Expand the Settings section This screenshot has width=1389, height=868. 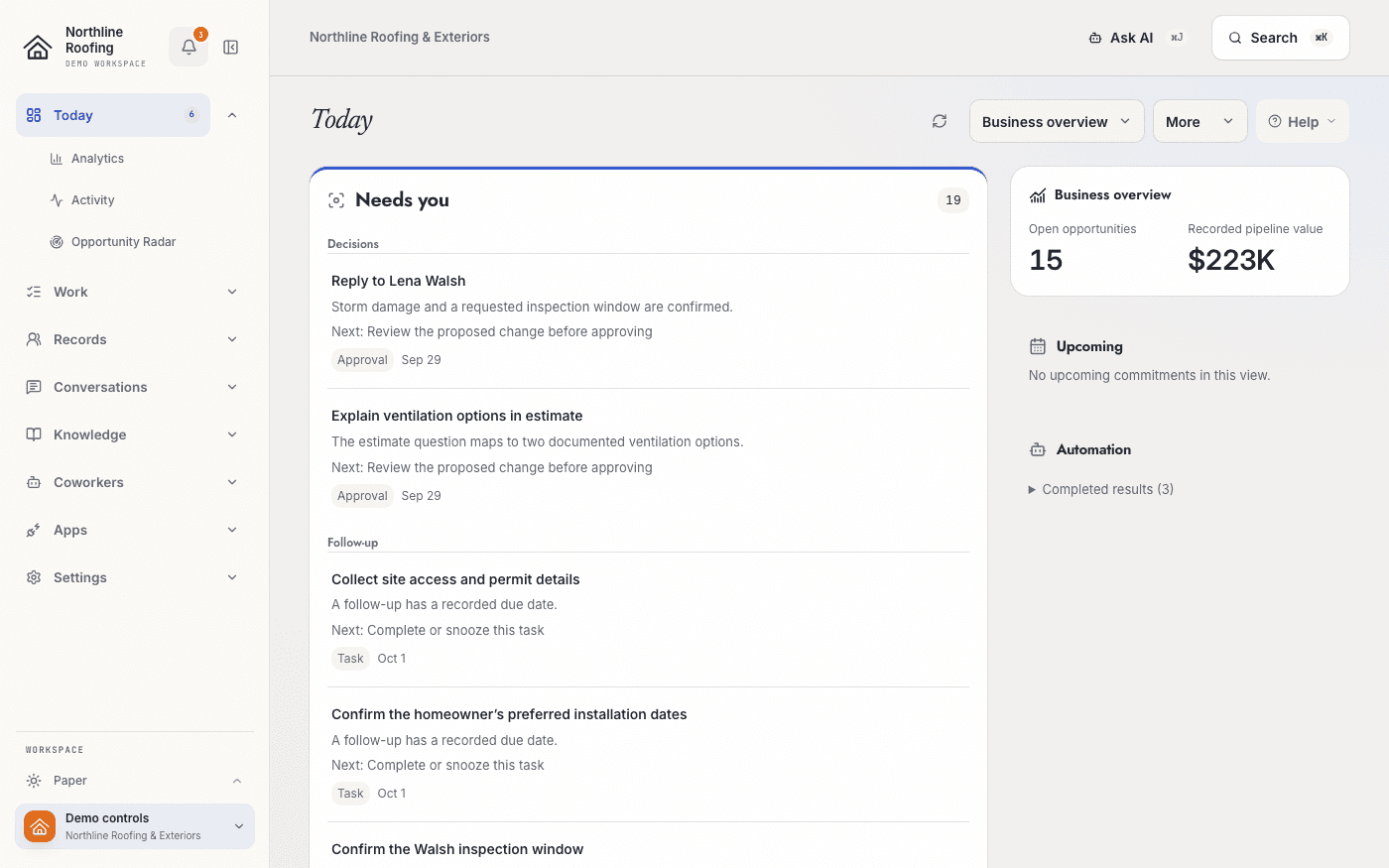pos(232,577)
